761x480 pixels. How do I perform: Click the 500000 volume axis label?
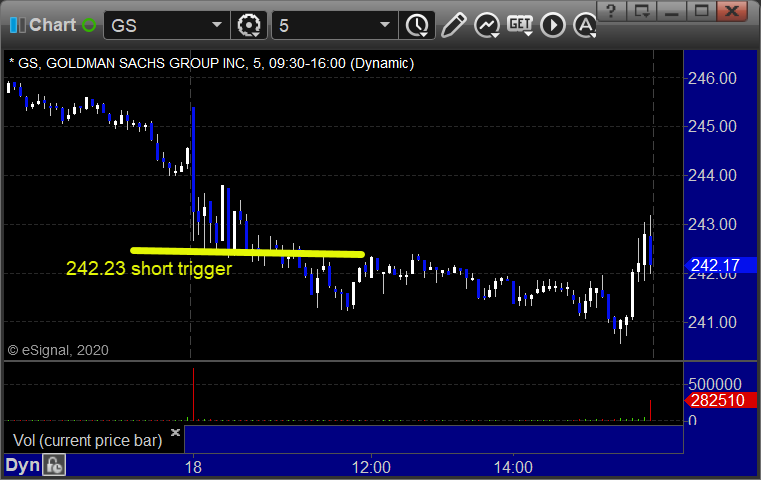tap(714, 384)
